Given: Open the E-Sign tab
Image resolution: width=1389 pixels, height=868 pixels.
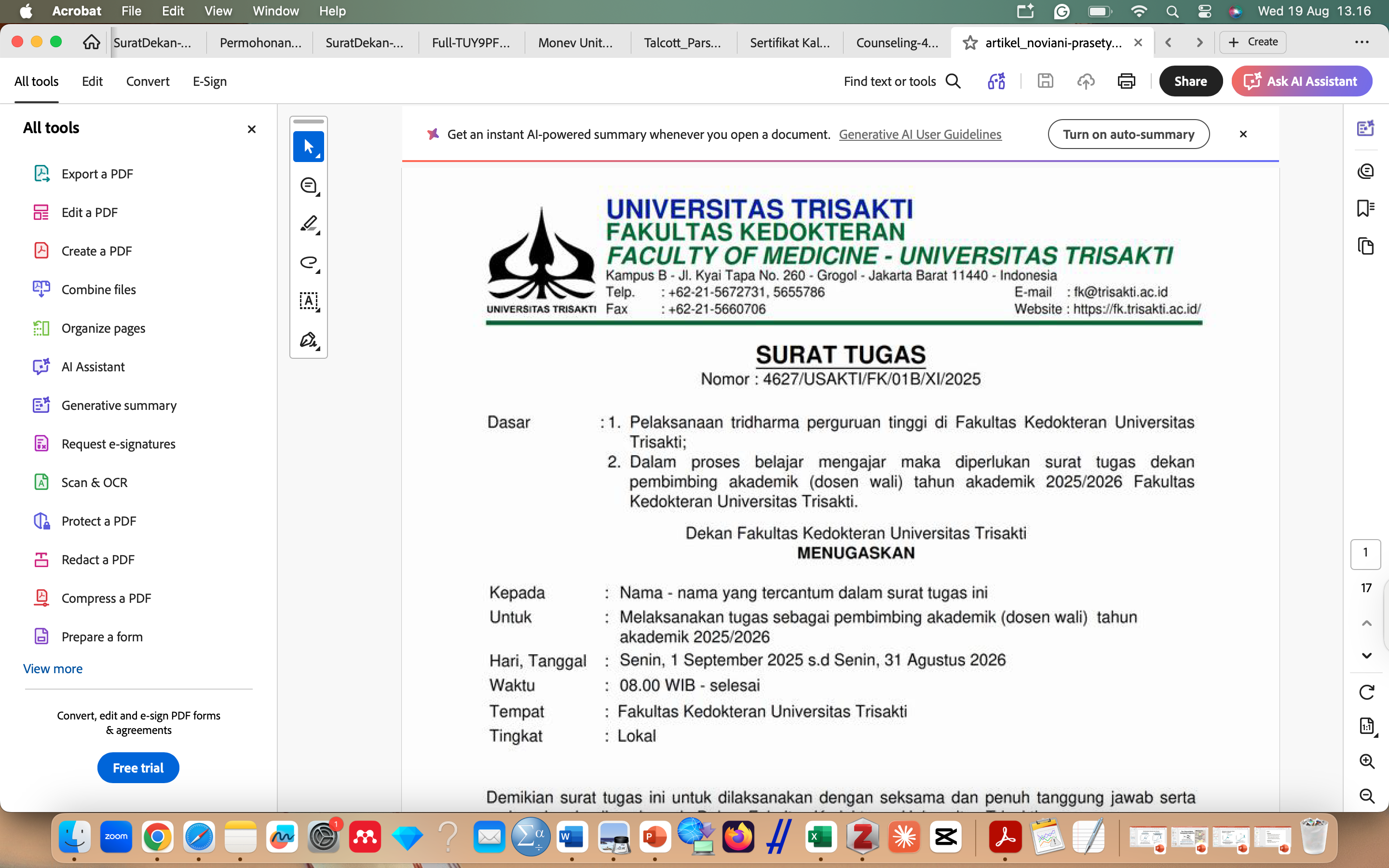Looking at the screenshot, I should [209, 81].
